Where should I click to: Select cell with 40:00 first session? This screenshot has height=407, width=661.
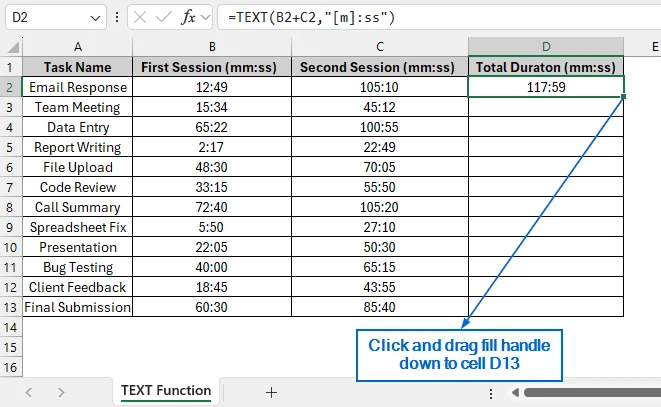pos(212,267)
